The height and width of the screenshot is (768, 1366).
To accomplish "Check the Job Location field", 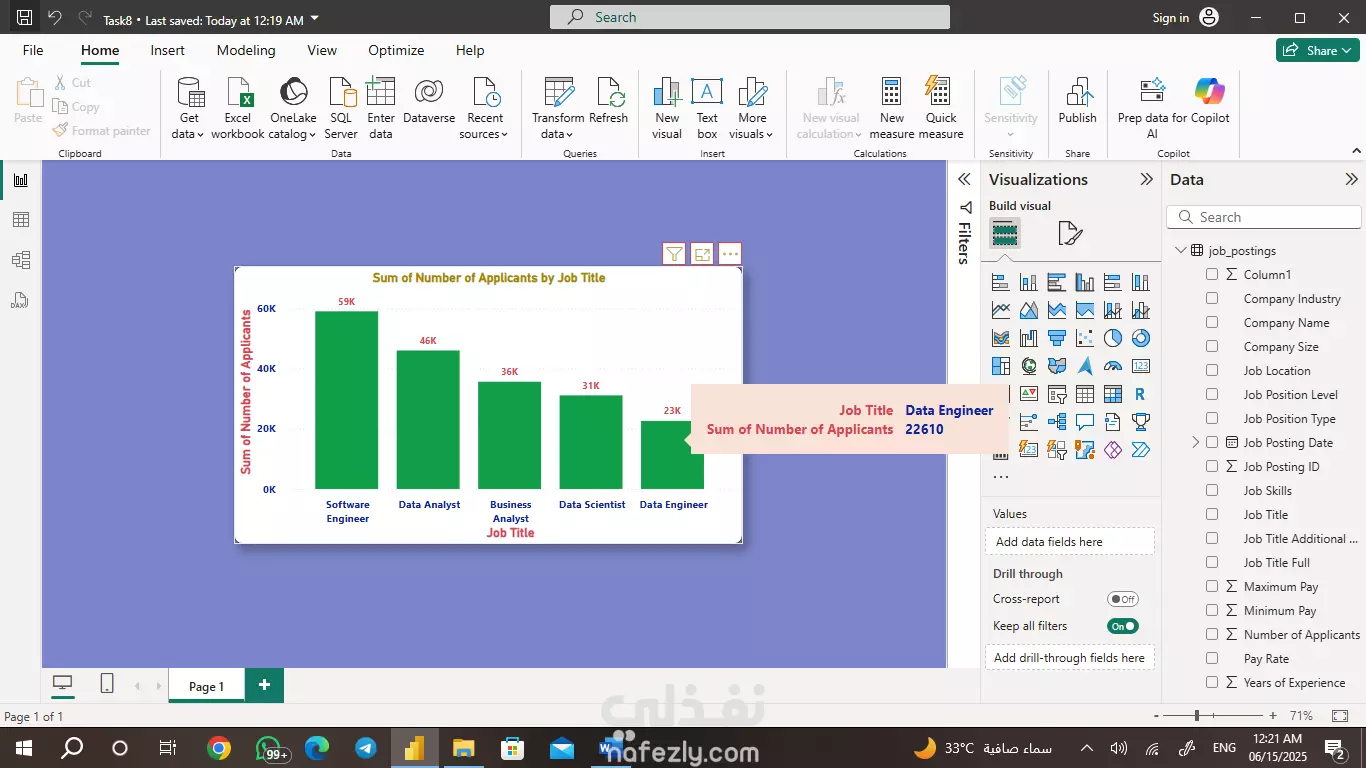I will [1212, 370].
